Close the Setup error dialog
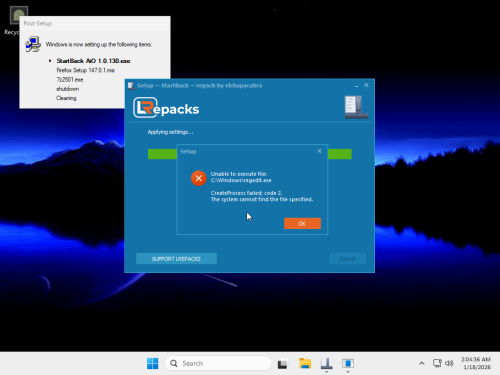The height and width of the screenshot is (375, 500). pos(319,151)
